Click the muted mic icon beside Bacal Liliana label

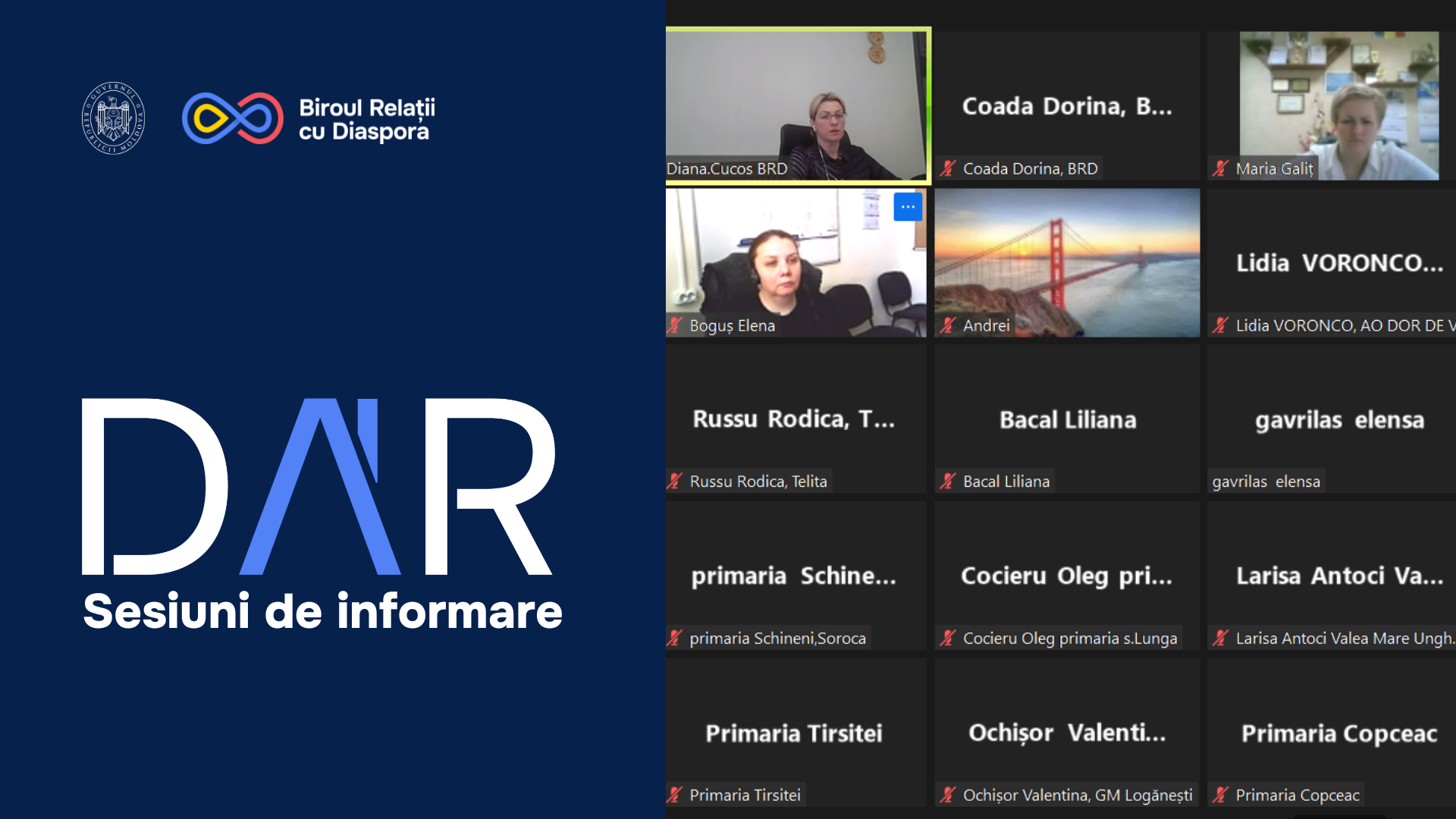948,481
